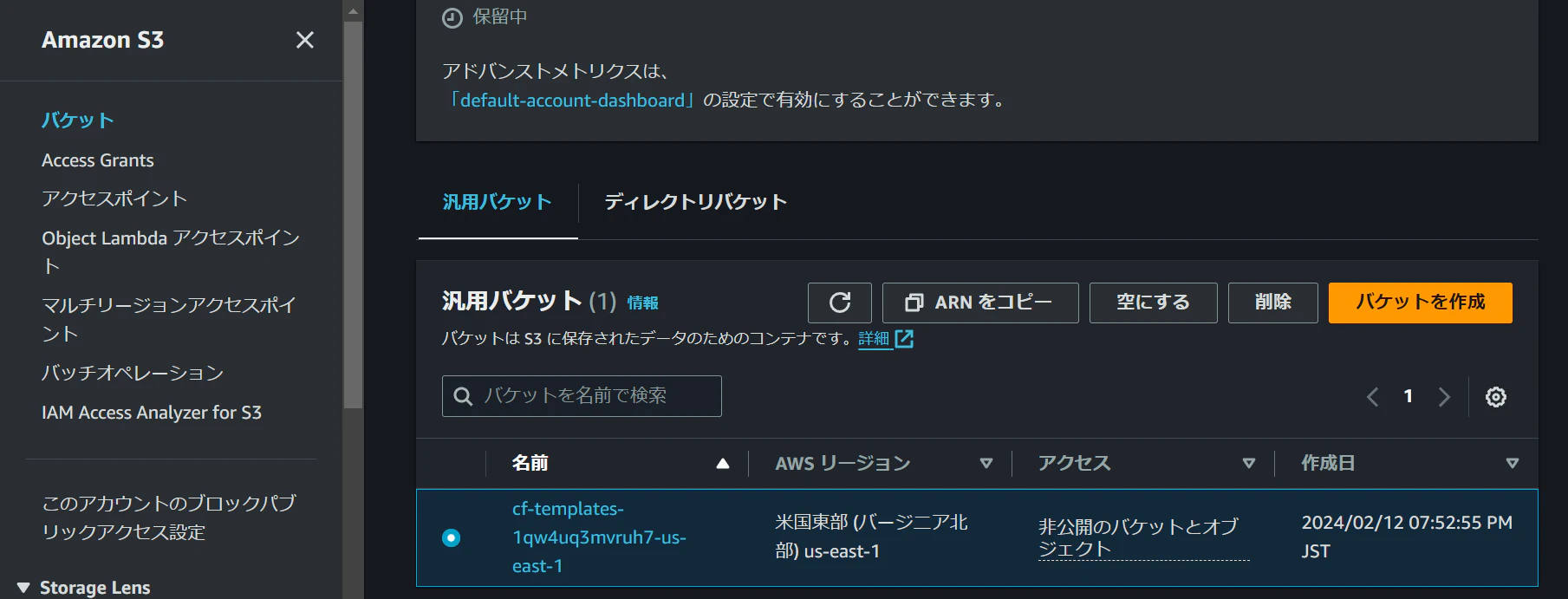Open Access Grants in the sidebar
The width and height of the screenshot is (1568, 599).
[x=98, y=160]
